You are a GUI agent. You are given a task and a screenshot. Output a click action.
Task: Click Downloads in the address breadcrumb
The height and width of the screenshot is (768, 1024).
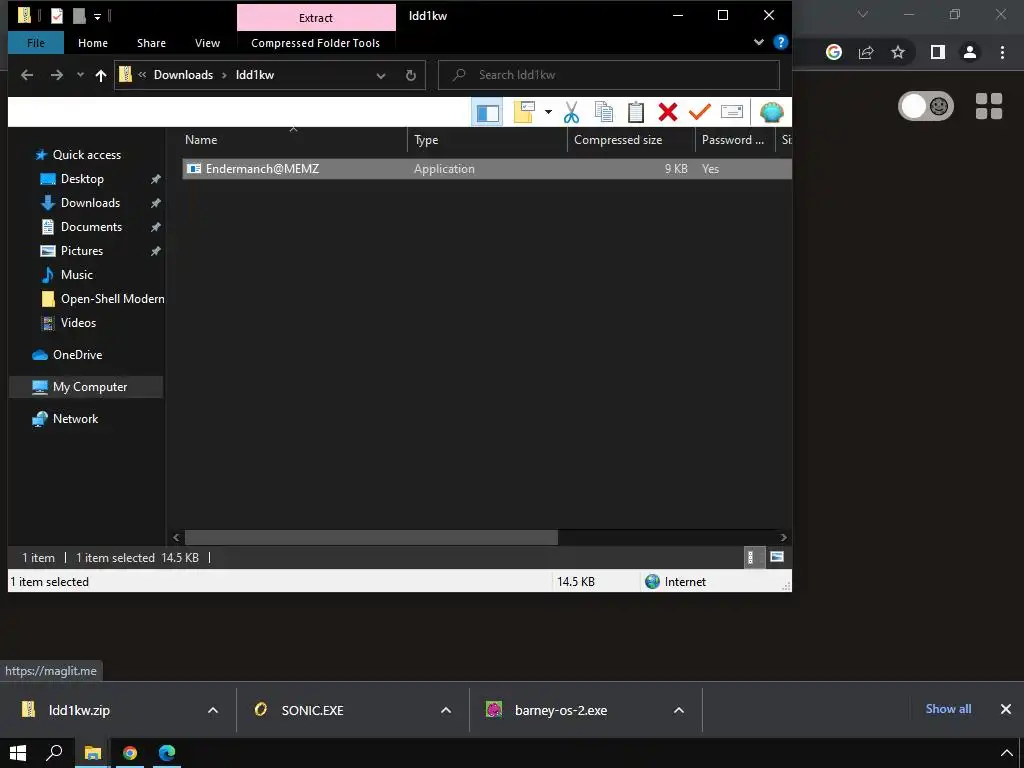pyautogui.click(x=184, y=75)
